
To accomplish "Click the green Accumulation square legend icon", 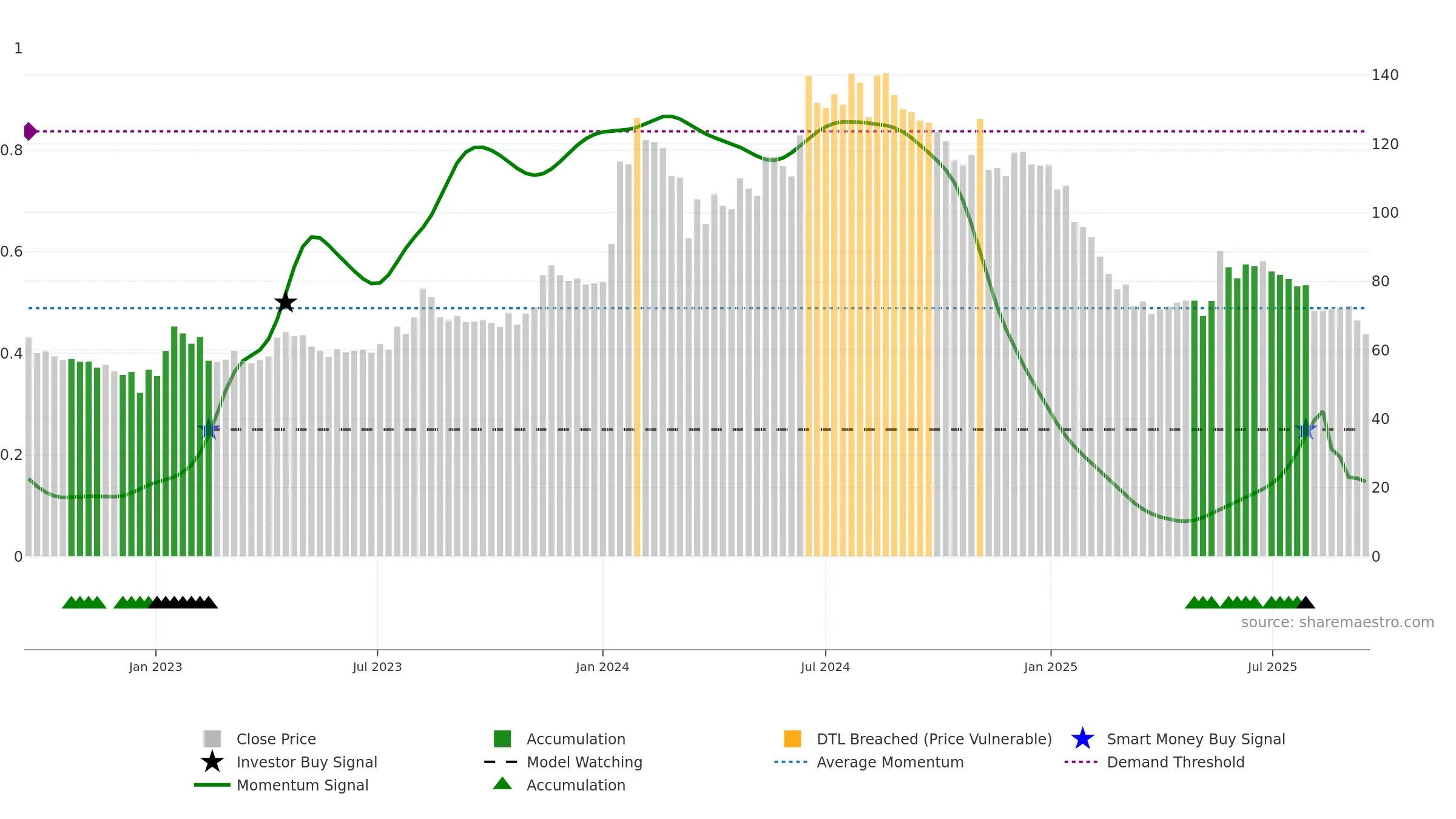I will point(502,739).
